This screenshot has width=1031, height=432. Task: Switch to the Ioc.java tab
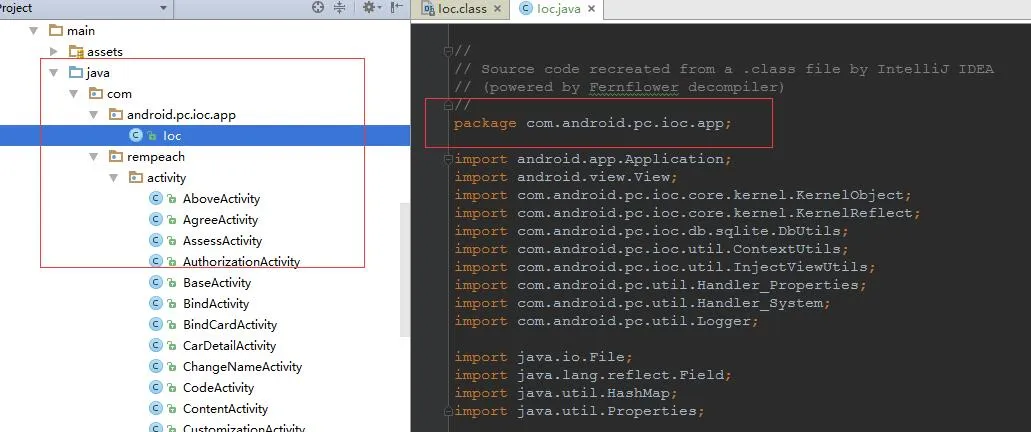pos(558,9)
